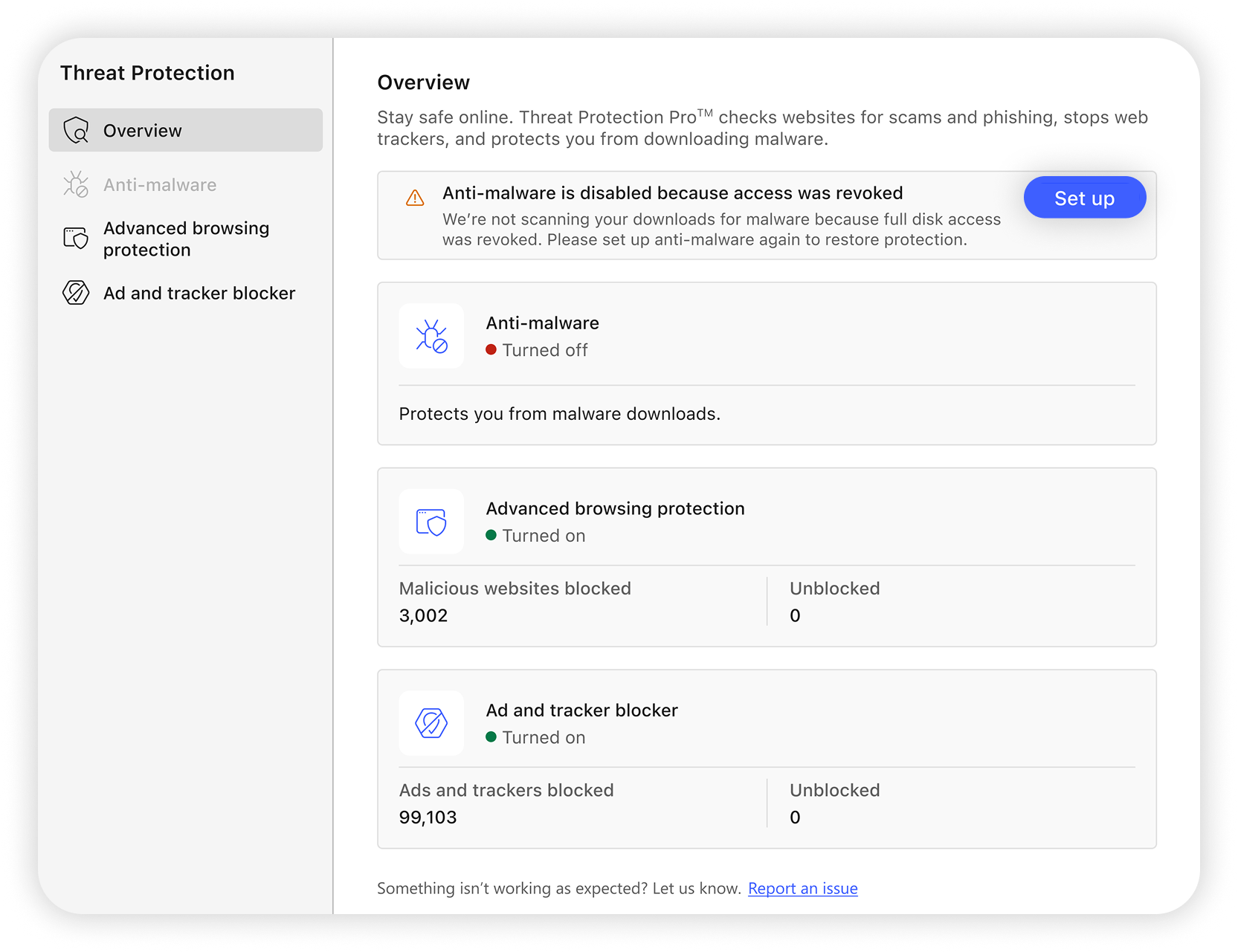
Task: Open the Ad and tracker blocker sidebar label
Action: 199,294
